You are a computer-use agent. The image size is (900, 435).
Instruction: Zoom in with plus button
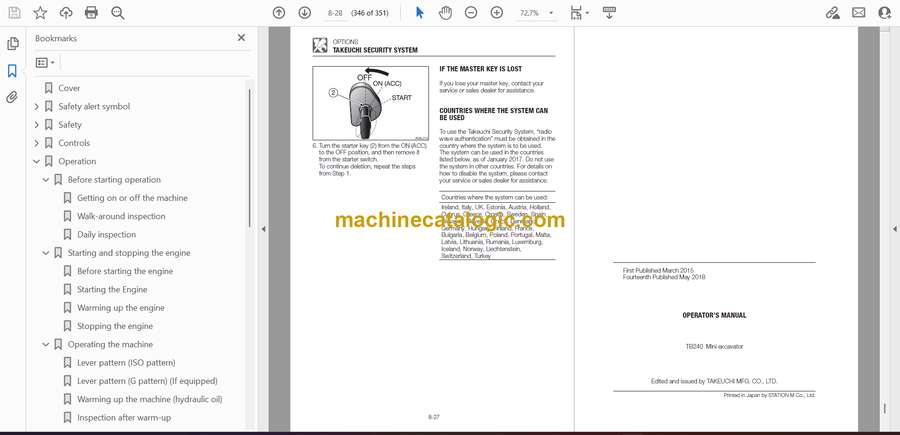point(496,13)
